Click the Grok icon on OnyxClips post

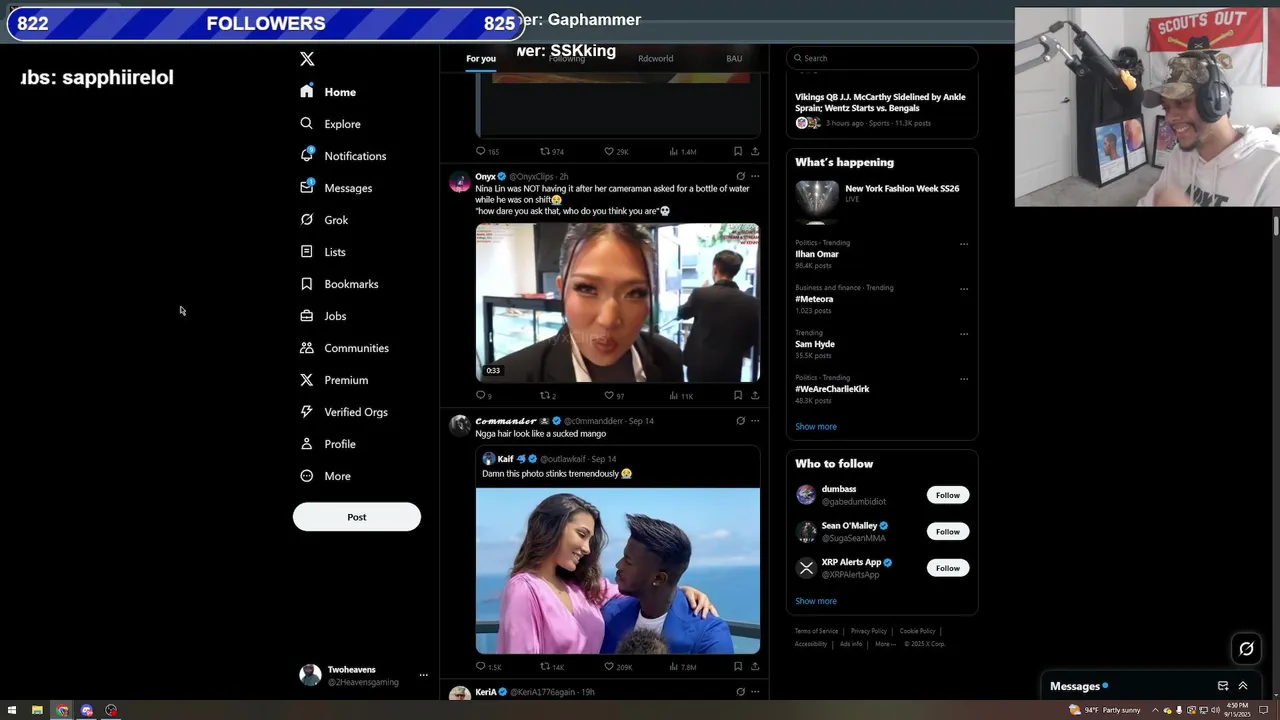[x=740, y=176]
